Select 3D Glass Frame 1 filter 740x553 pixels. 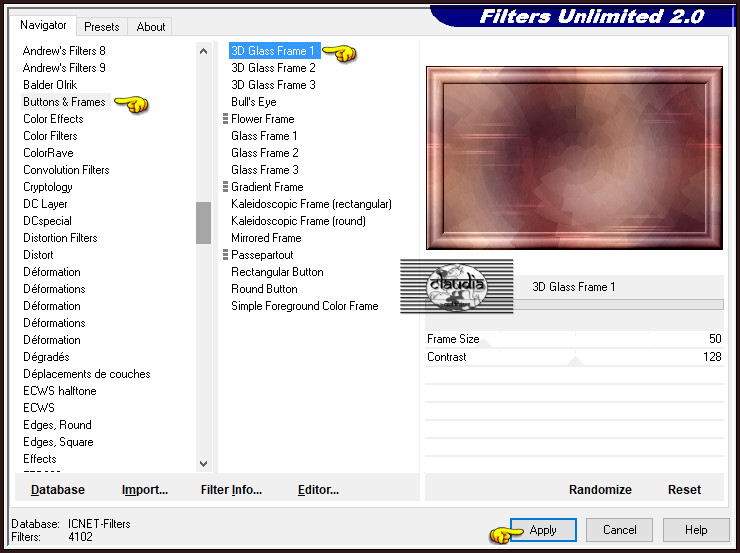click(273, 51)
